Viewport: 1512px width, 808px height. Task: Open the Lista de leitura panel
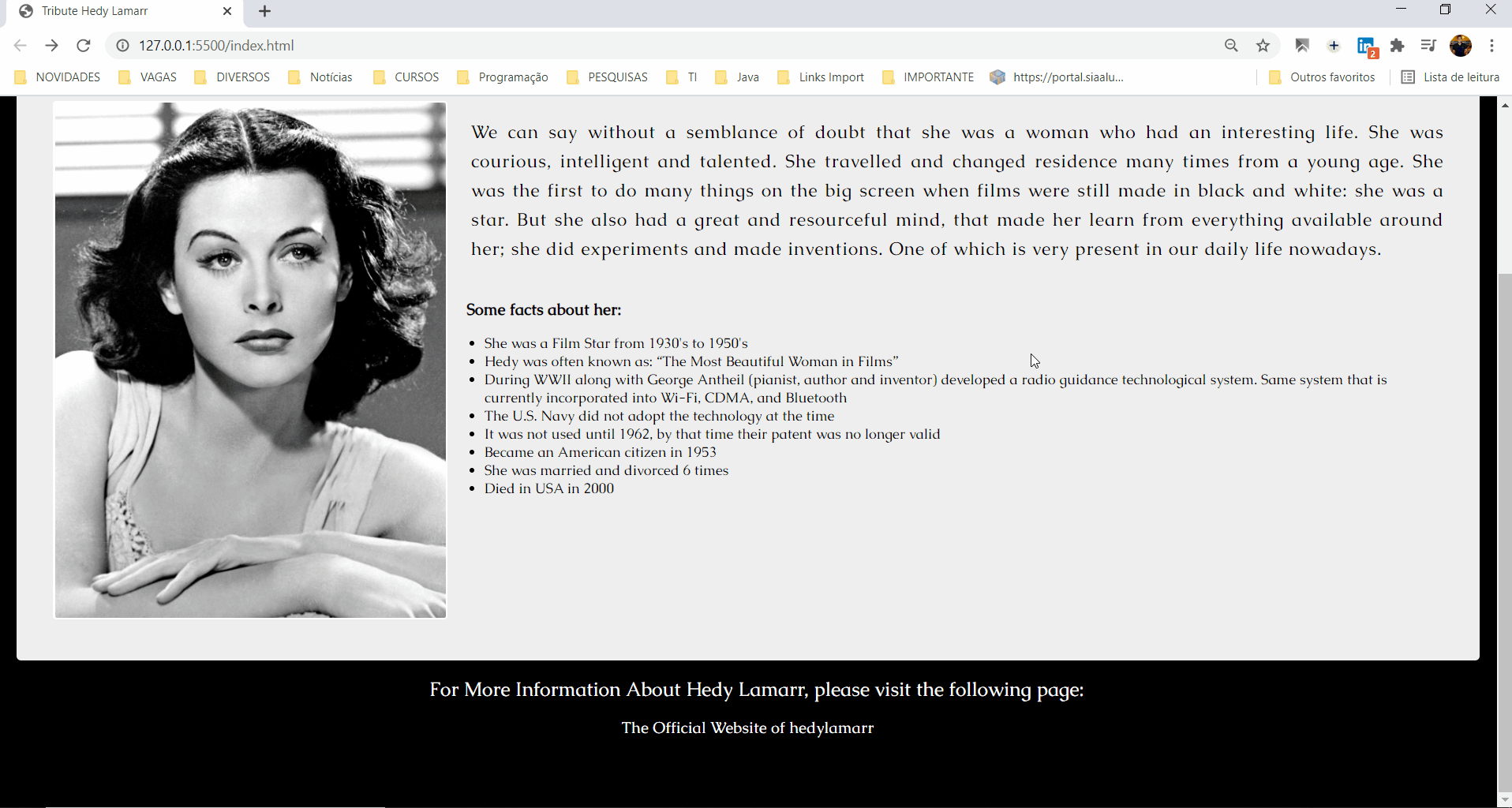[1450, 77]
